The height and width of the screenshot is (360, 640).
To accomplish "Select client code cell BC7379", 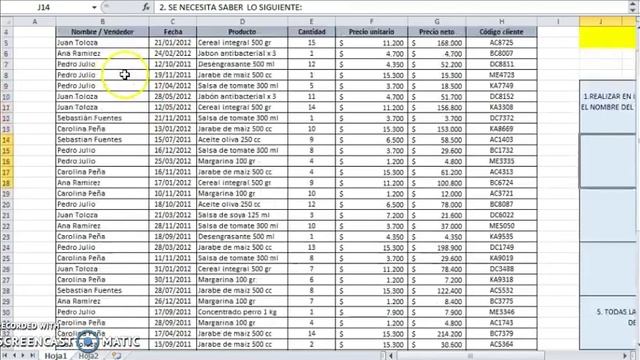I will tap(502, 333).
